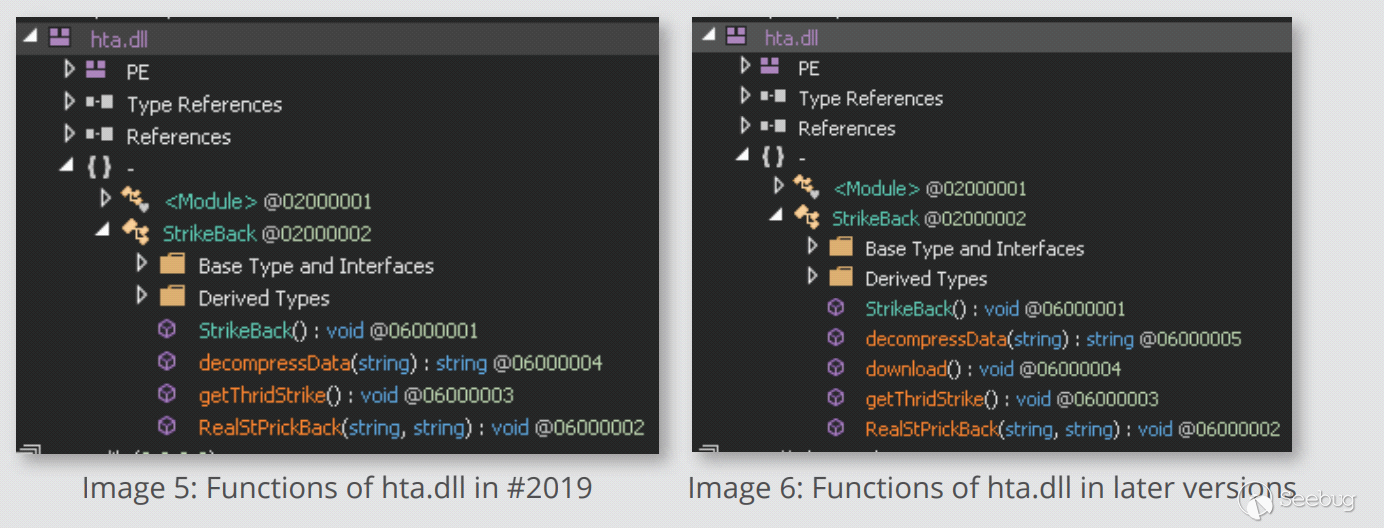This screenshot has height=528, width=1384.
Task: Expand the <Module> node in Image 5
Action: [105, 199]
